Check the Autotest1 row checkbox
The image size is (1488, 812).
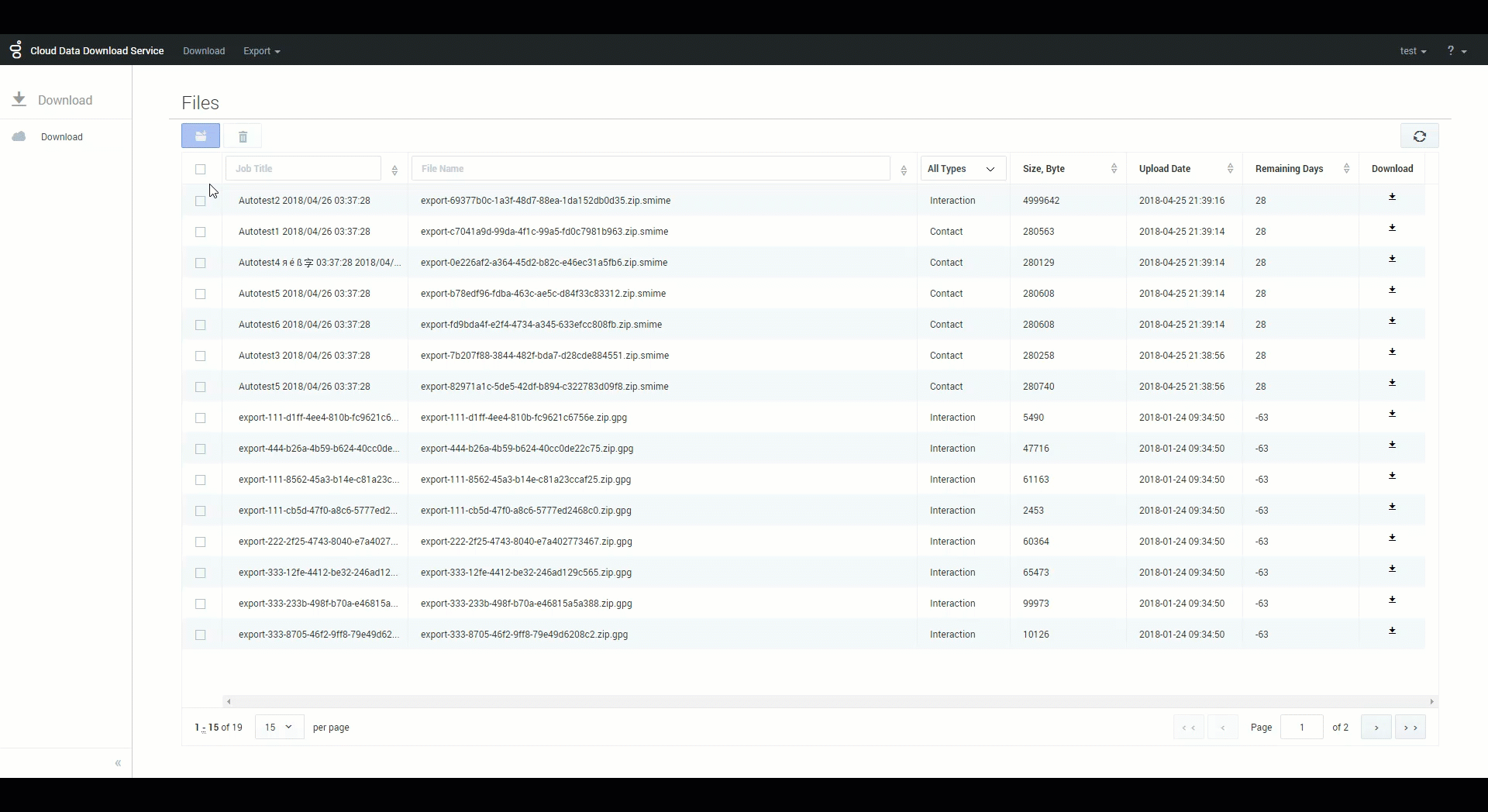(201, 232)
